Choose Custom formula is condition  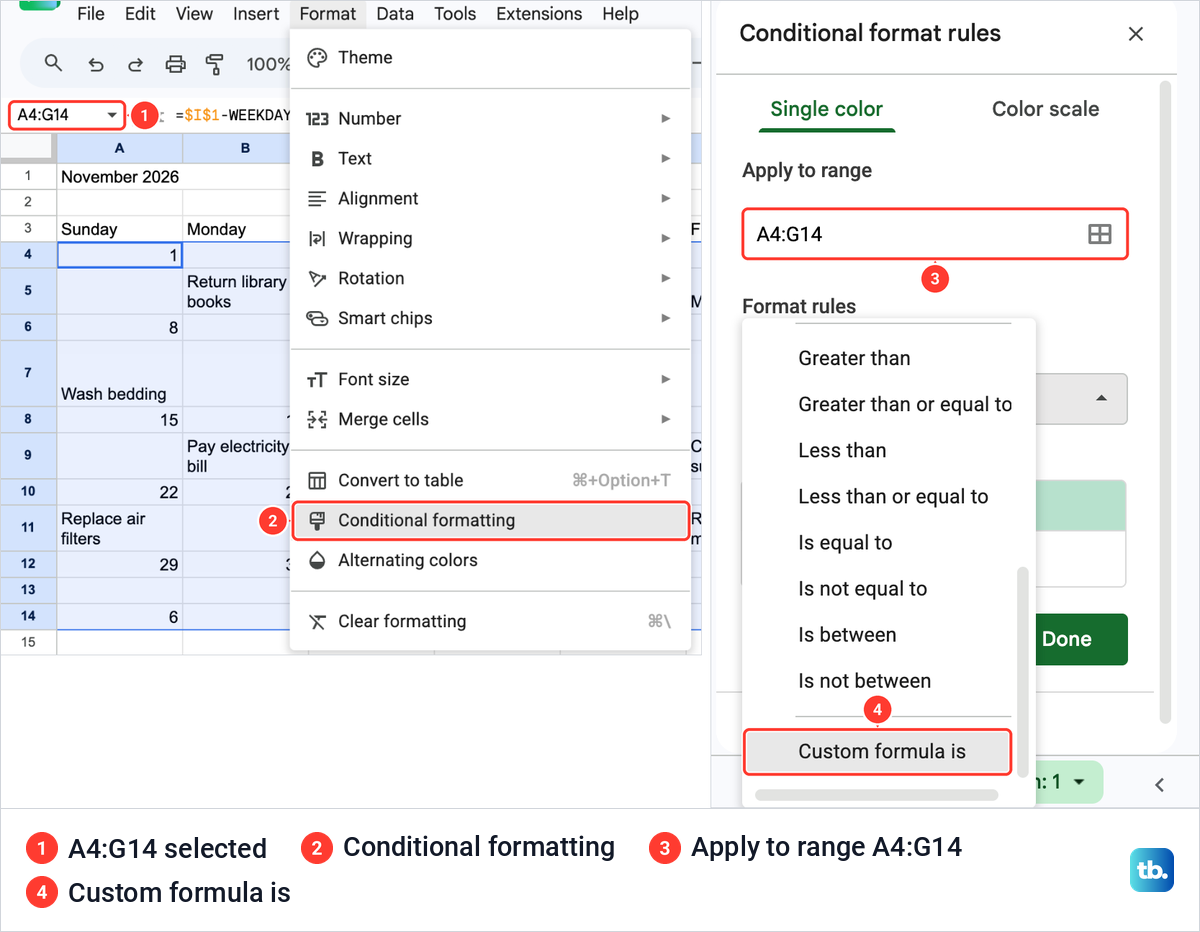878,751
